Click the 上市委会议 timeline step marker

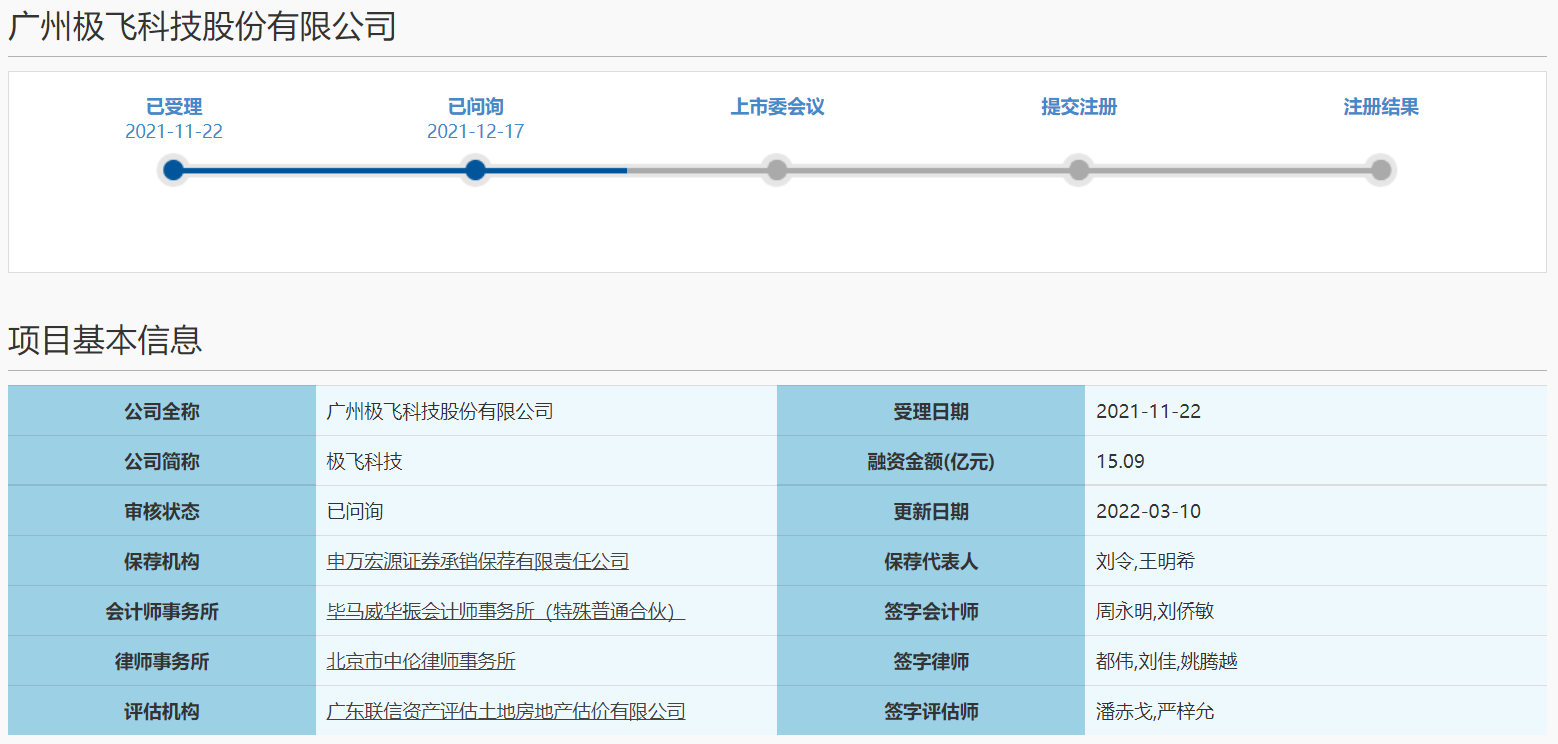(x=777, y=170)
